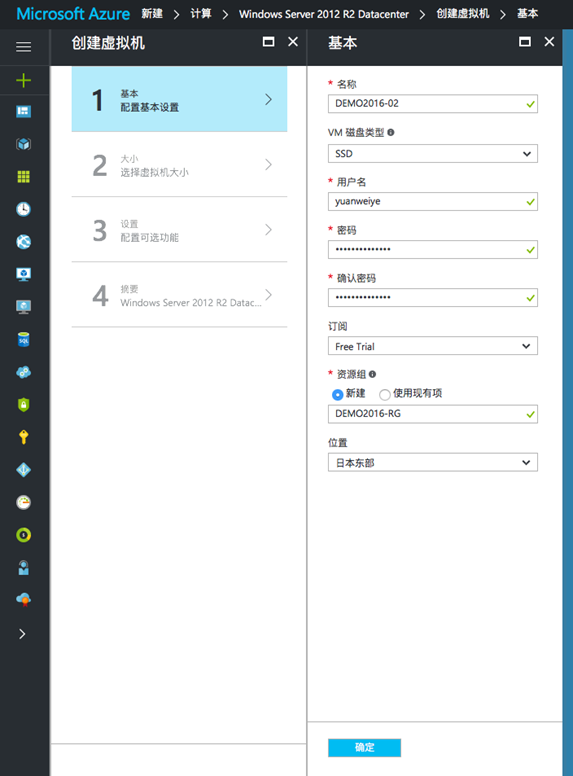This screenshot has width=573, height=776.
Task: Close the 创建虚拟机 blade
Action: coord(293,42)
